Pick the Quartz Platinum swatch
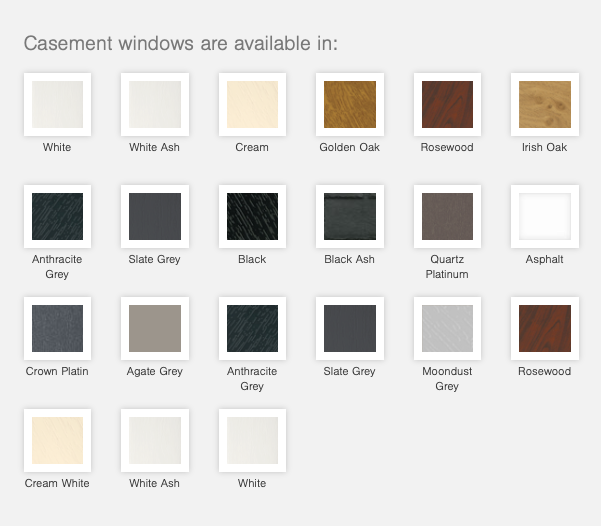The height and width of the screenshot is (526, 601). (447, 216)
